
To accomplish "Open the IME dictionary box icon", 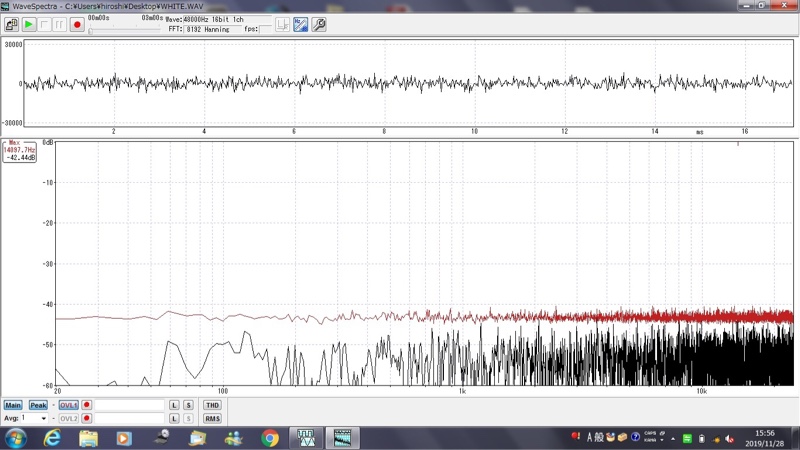I will pos(622,437).
